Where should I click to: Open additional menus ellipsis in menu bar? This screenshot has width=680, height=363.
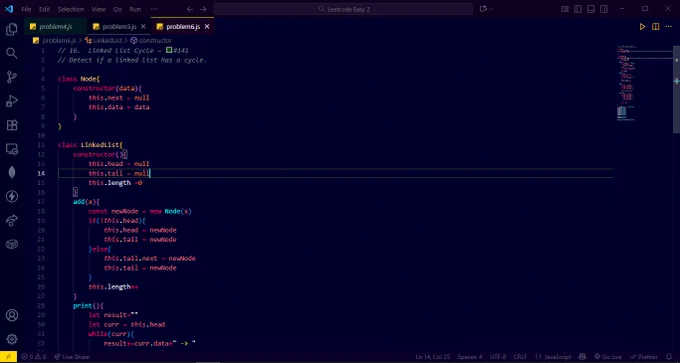pyautogui.click(x=154, y=9)
